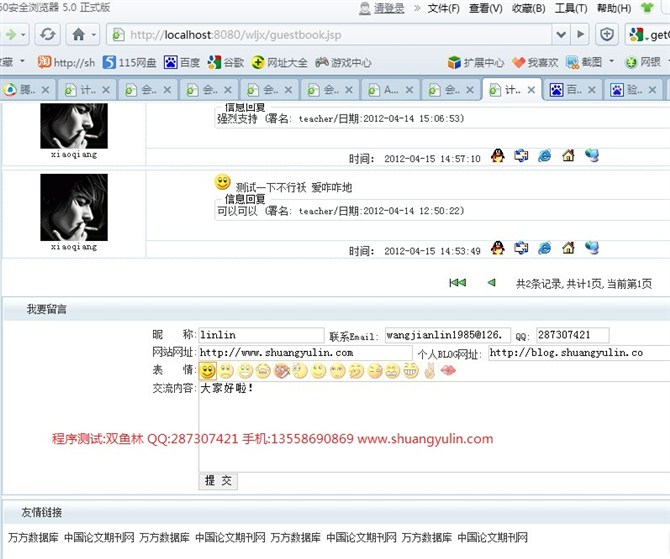The width and height of the screenshot is (670, 559).
Task: Open the 谷歌 bookmark
Action: click(226, 62)
